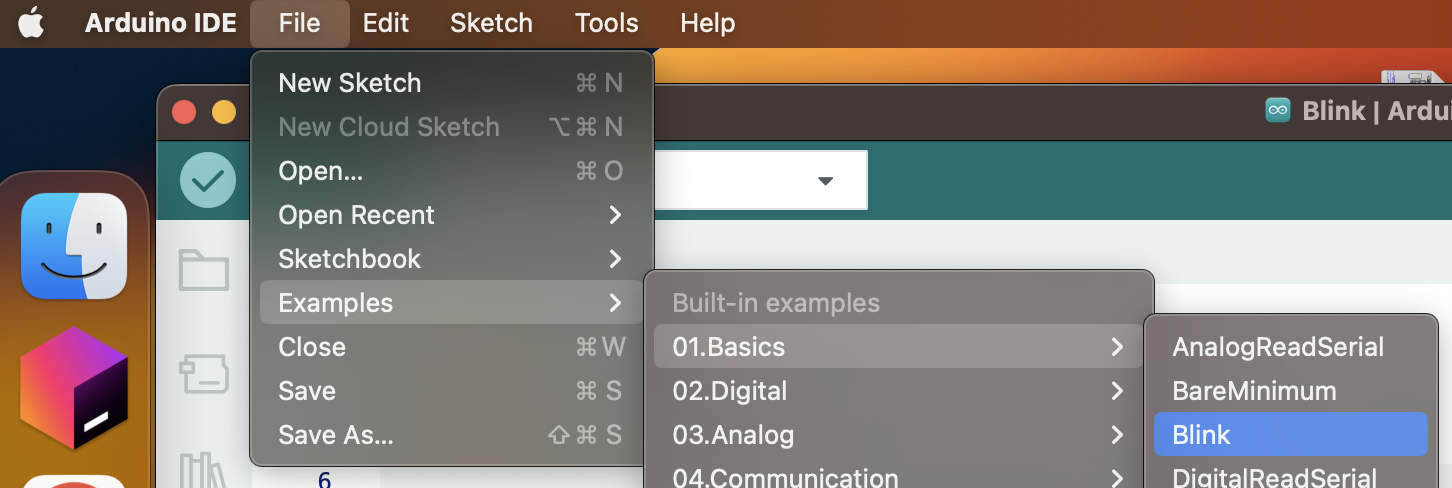This screenshot has height=488, width=1452.
Task: Minimize the Arduino window with yellow button
Action: 224,112
